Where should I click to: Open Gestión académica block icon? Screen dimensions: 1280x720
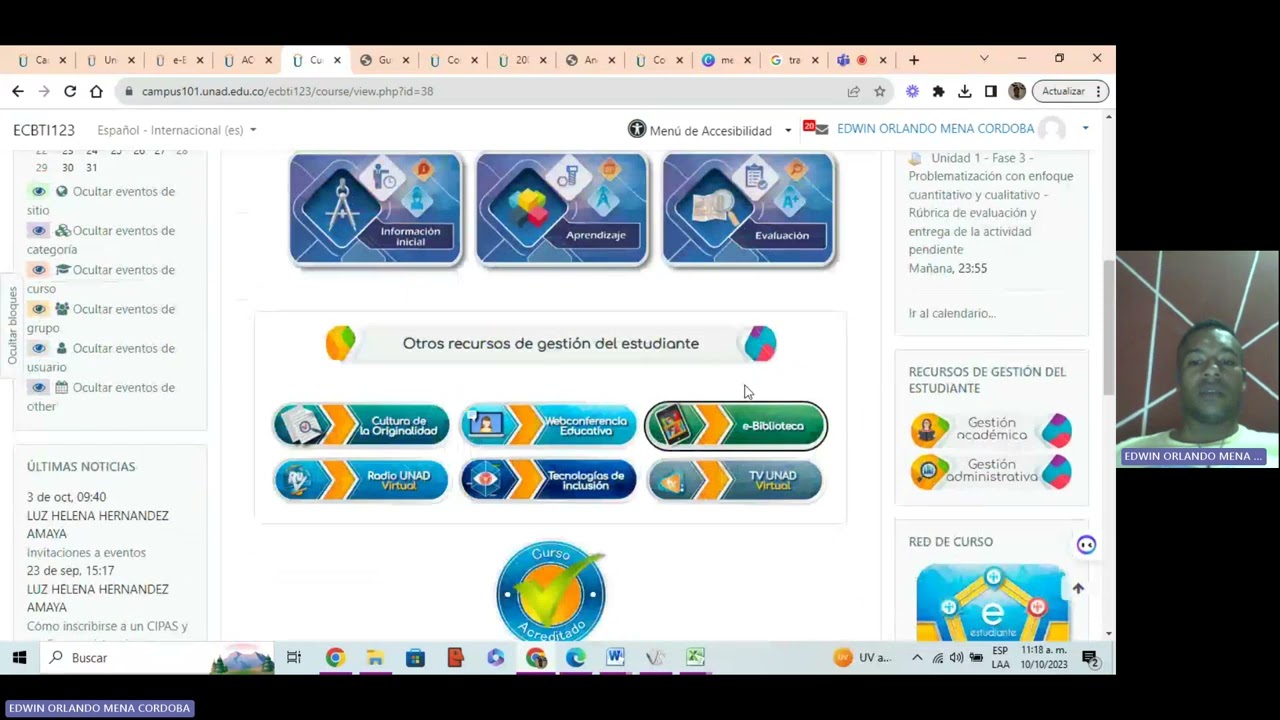coord(991,430)
